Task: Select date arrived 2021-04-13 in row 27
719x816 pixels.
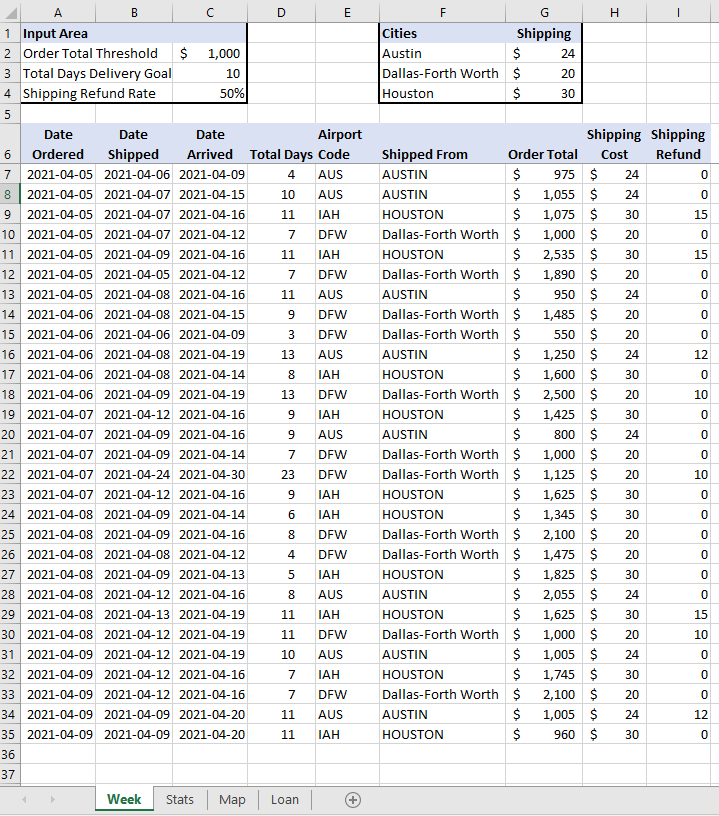Action: tap(210, 575)
